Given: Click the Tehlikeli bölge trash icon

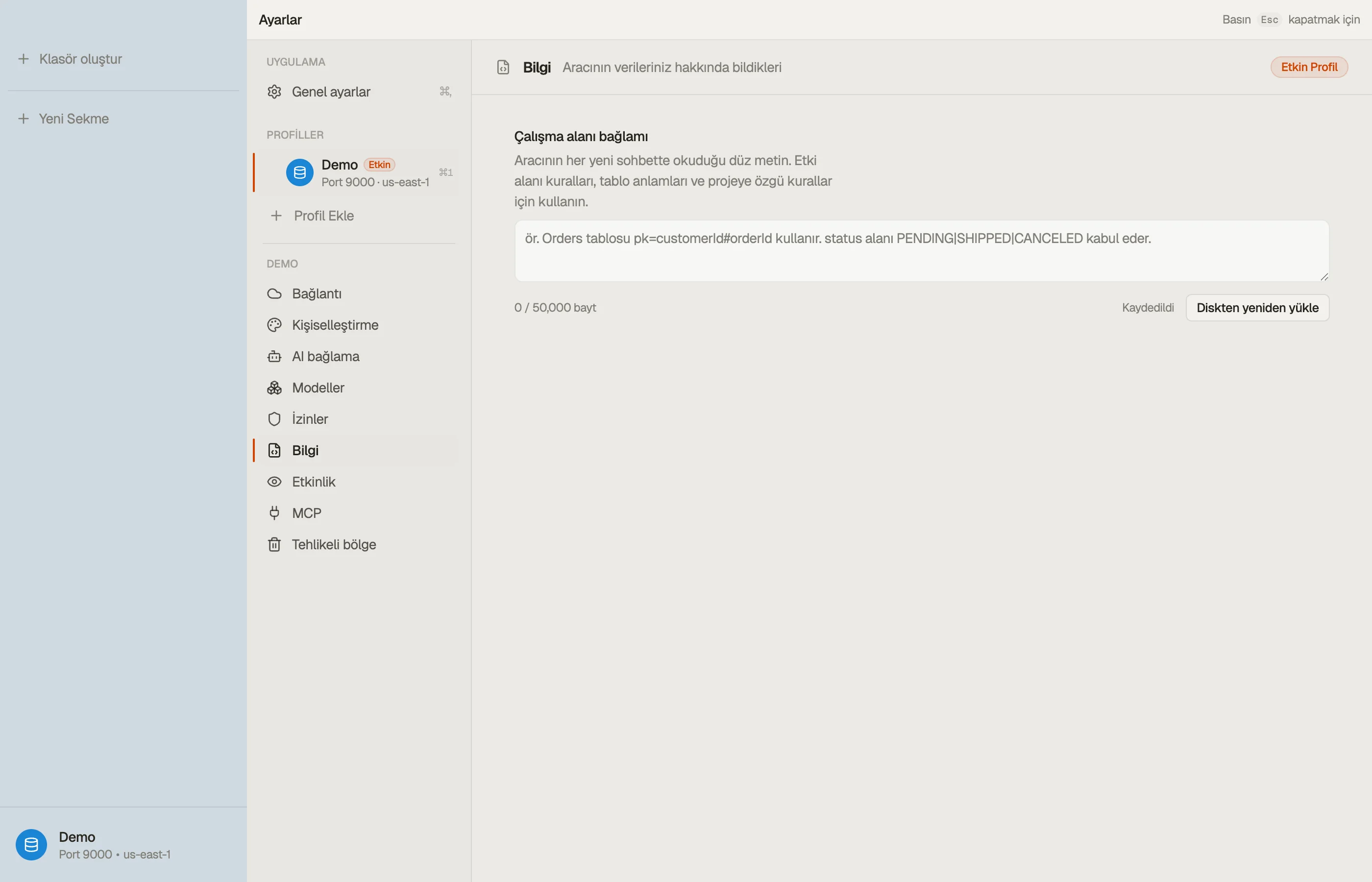Looking at the screenshot, I should [x=274, y=545].
